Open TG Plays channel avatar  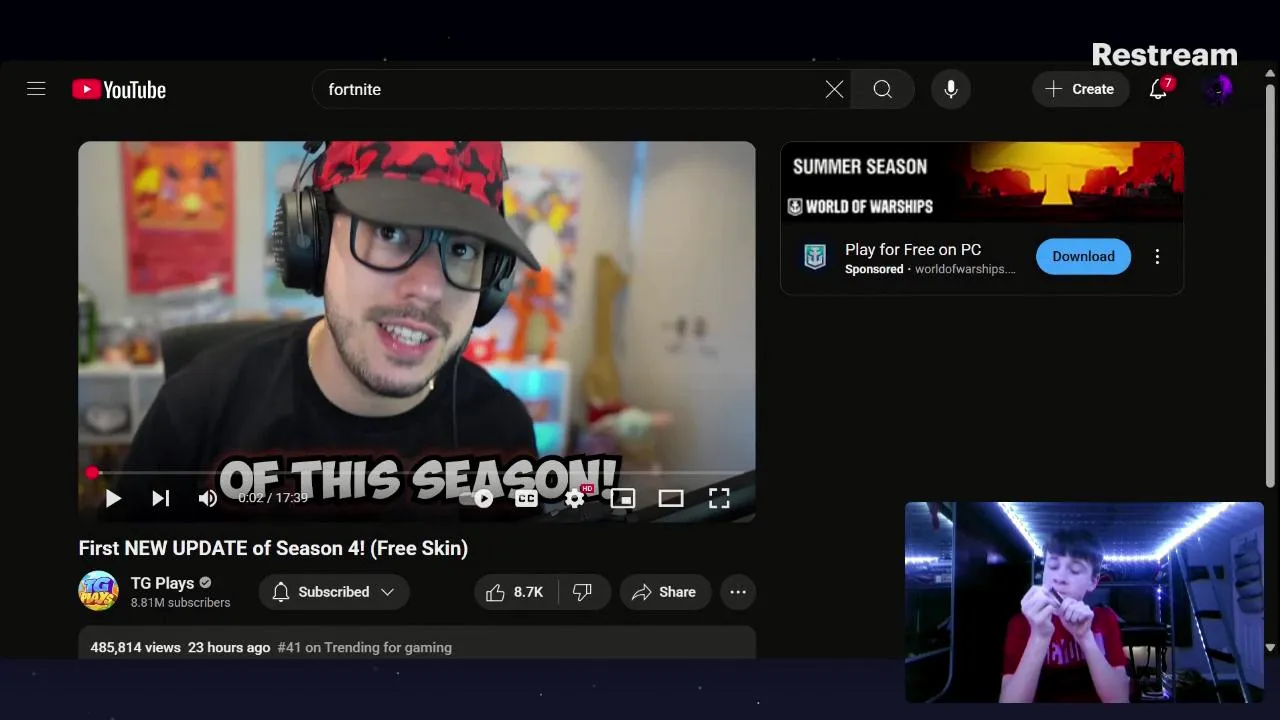click(98, 591)
